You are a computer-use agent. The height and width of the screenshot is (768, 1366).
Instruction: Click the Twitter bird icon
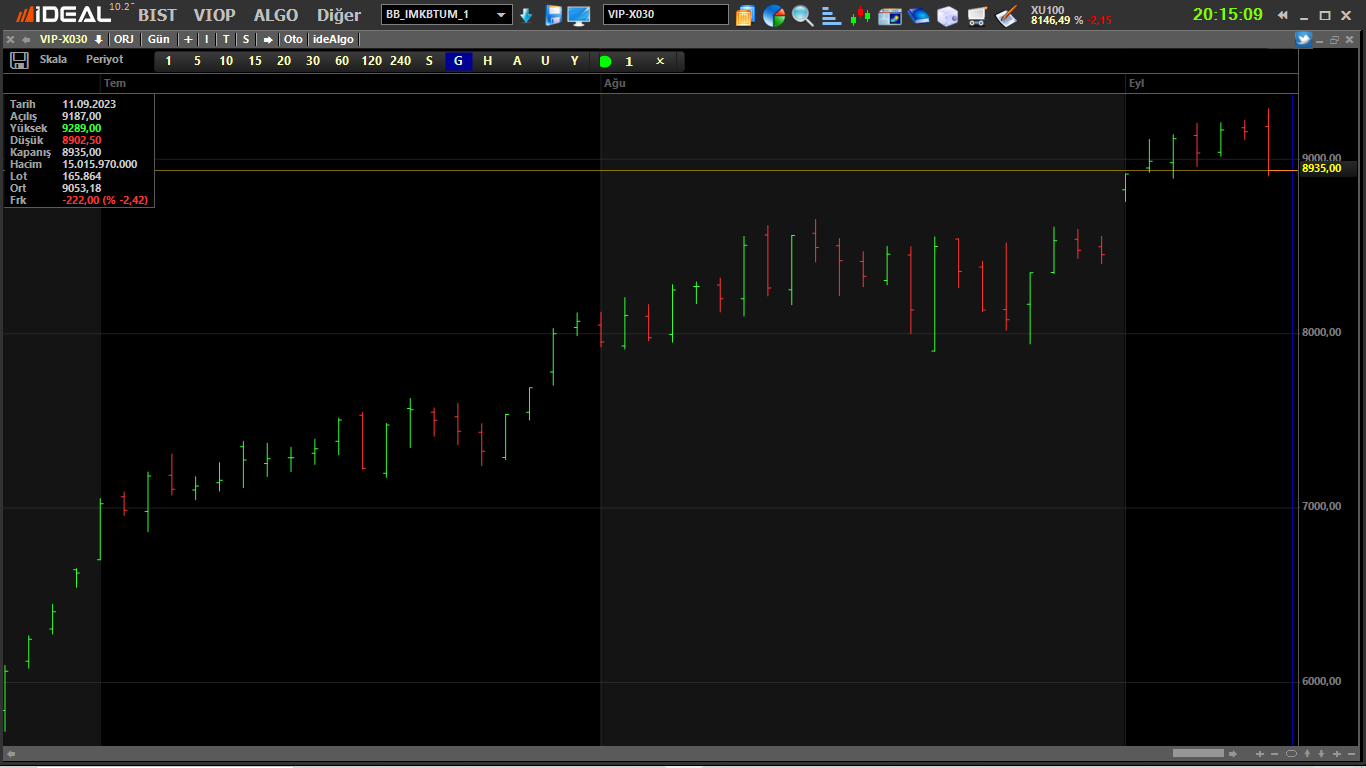coord(1303,39)
